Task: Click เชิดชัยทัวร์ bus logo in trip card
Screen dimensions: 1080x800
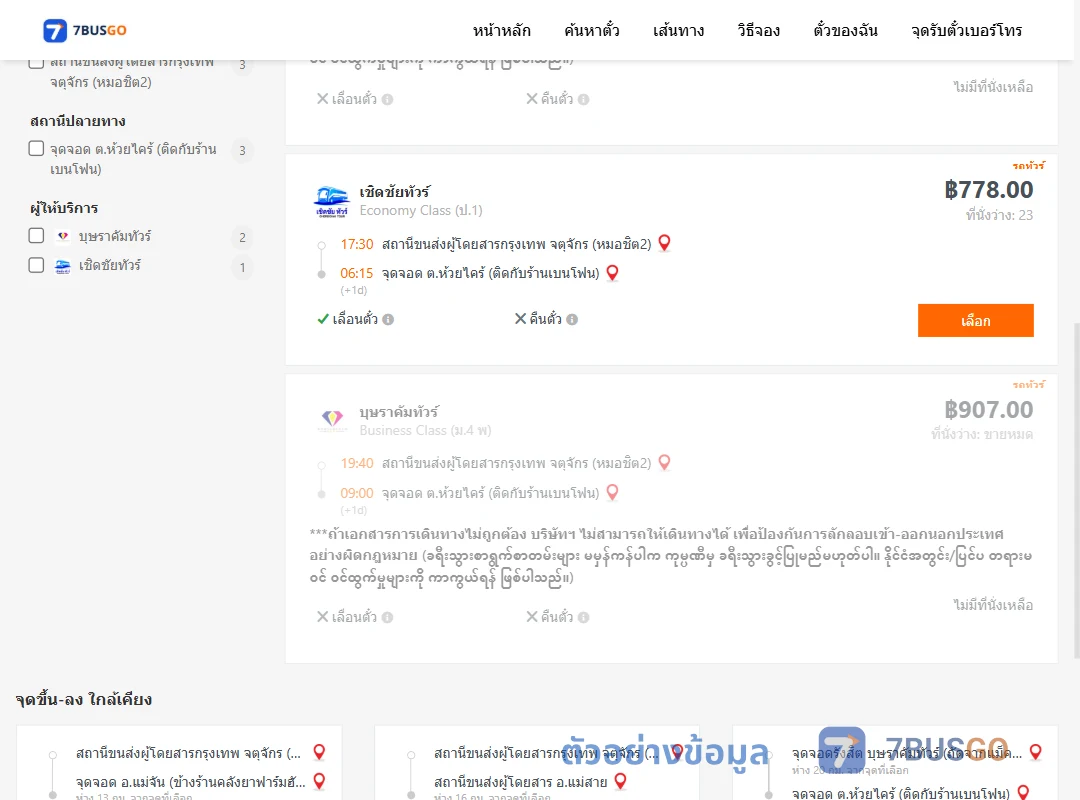Action: [331, 201]
